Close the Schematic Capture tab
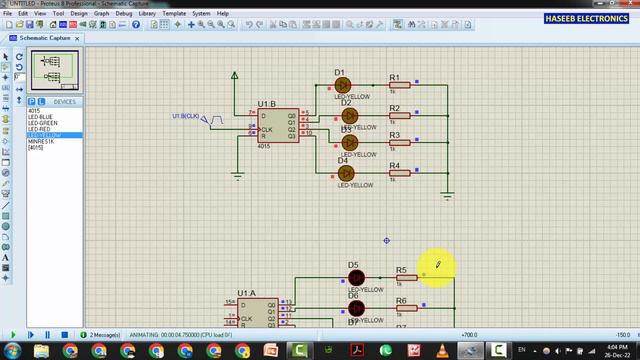 77,38
